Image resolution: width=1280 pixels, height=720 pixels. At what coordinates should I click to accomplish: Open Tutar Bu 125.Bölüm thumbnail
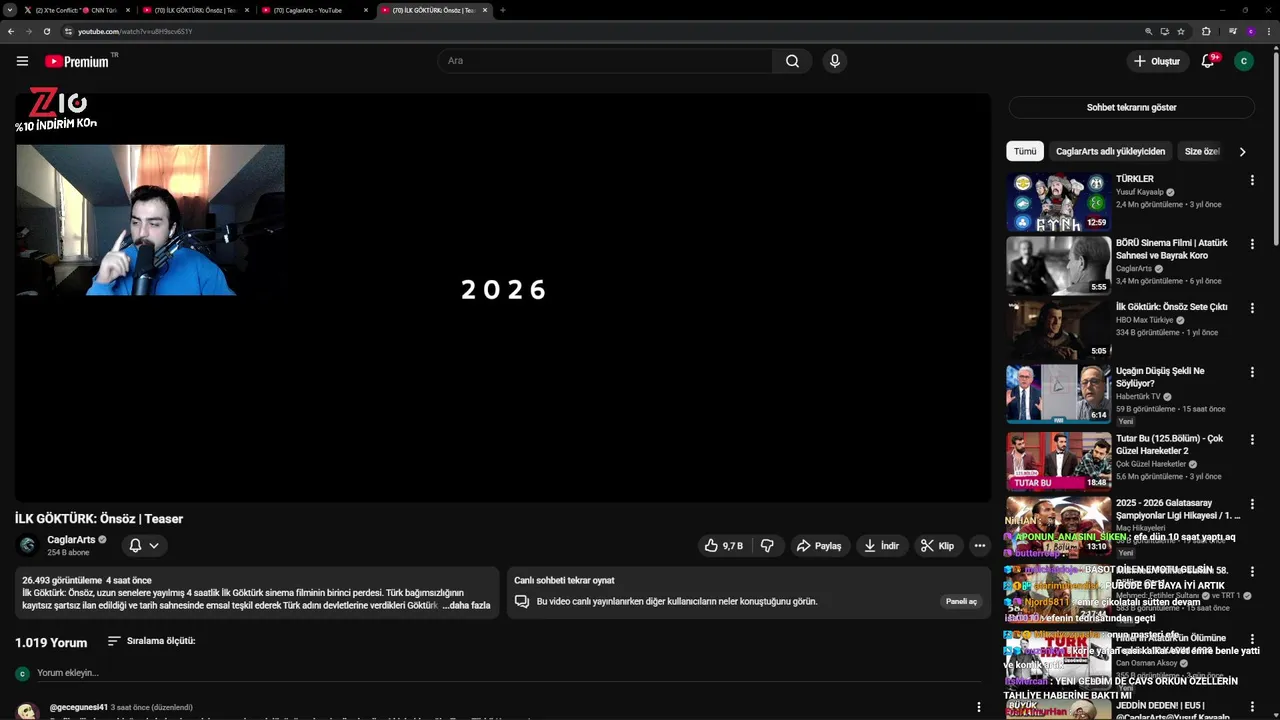pyautogui.click(x=1058, y=462)
